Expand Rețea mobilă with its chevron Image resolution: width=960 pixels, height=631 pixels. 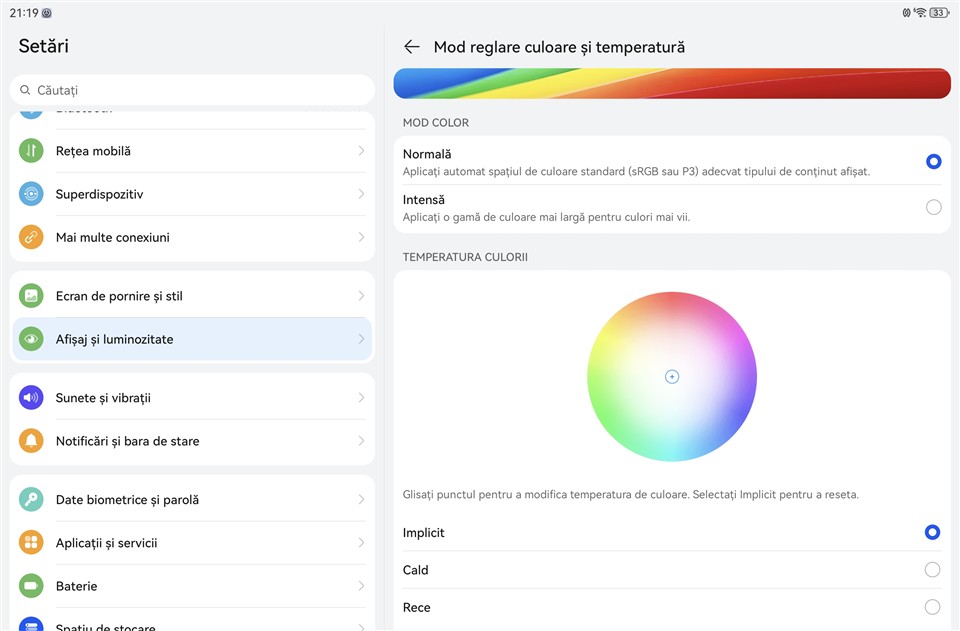pos(361,151)
